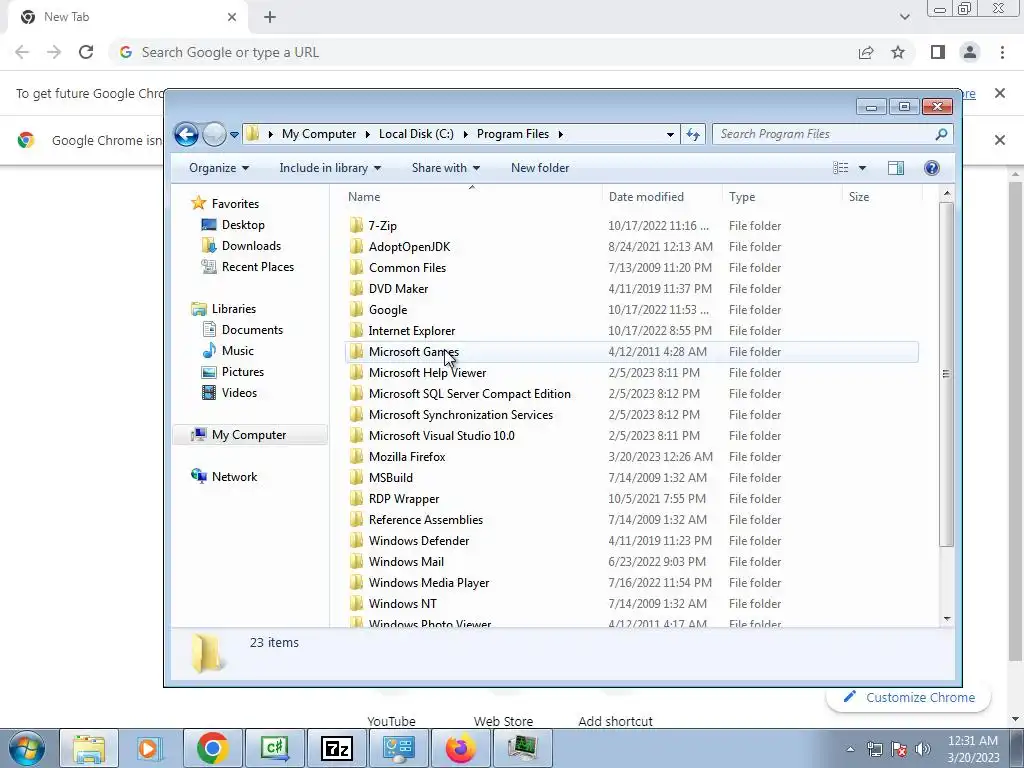Select Libraries in the navigation pane
This screenshot has width=1024, height=768.
click(233, 309)
